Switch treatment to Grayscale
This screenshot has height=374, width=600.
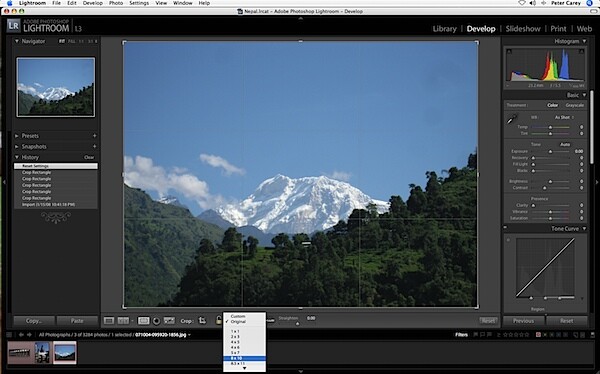pyautogui.click(x=574, y=105)
